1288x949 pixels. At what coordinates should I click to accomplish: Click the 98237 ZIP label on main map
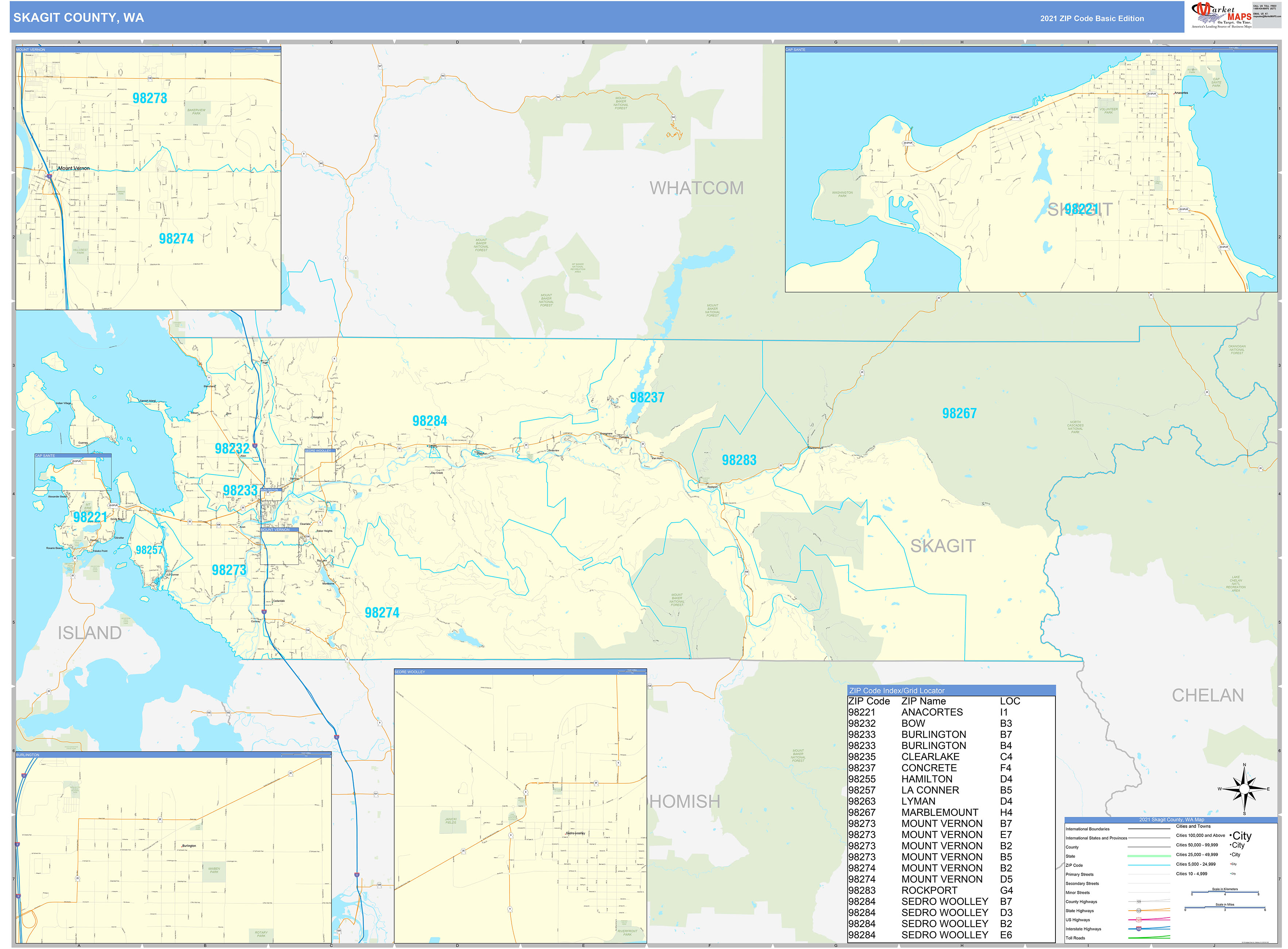(x=647, y=397)
